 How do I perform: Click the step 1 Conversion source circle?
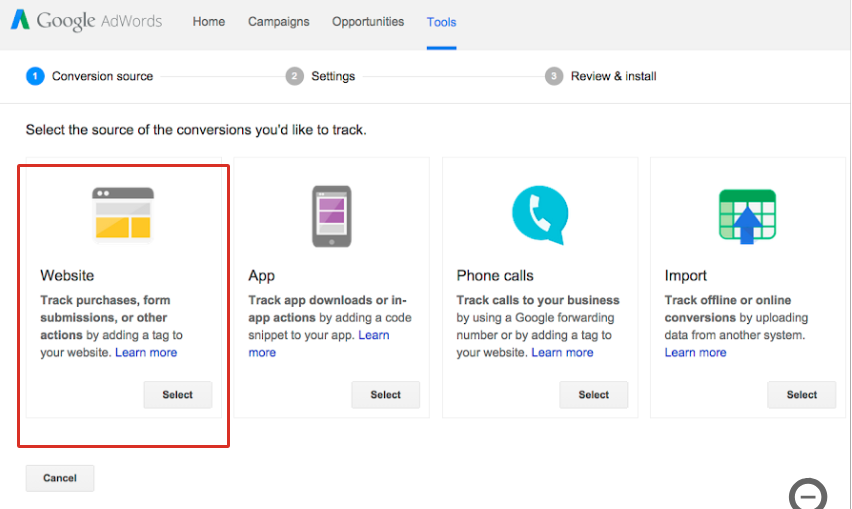[x=35, y=76]
